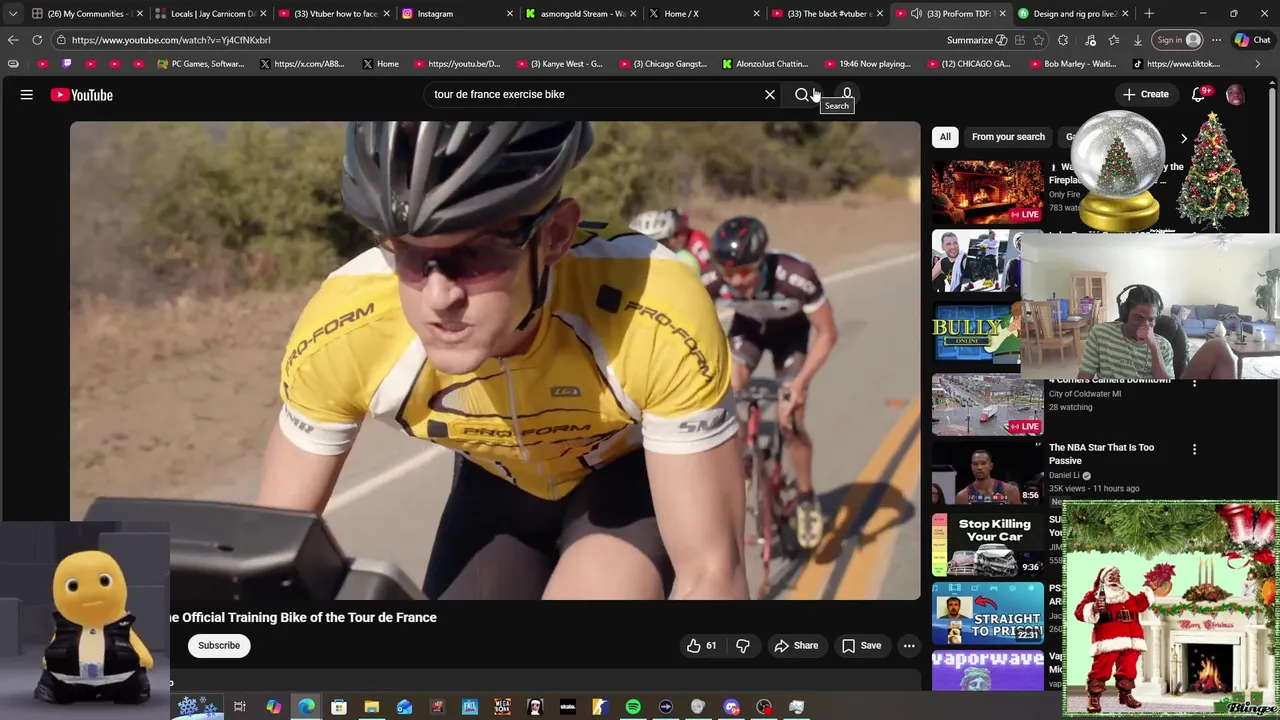The width and height of the screenshot is (1280, 720).
Task: Run search with magnifying glass button
Action: [802, 95]
